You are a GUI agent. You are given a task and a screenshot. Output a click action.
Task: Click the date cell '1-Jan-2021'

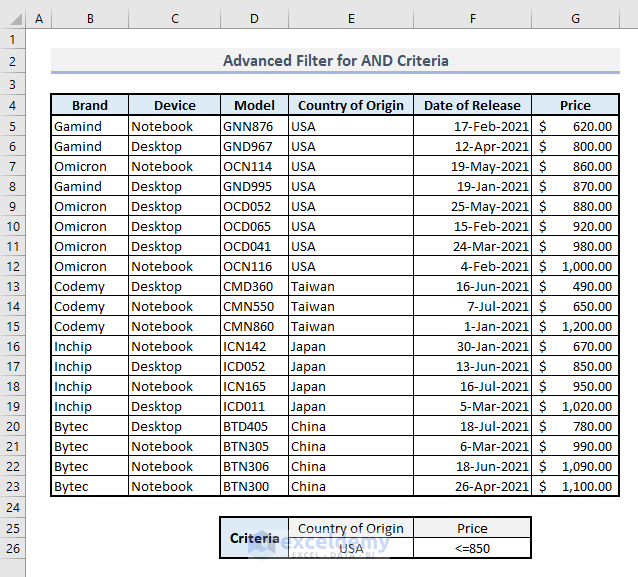(x=472, y=326)
